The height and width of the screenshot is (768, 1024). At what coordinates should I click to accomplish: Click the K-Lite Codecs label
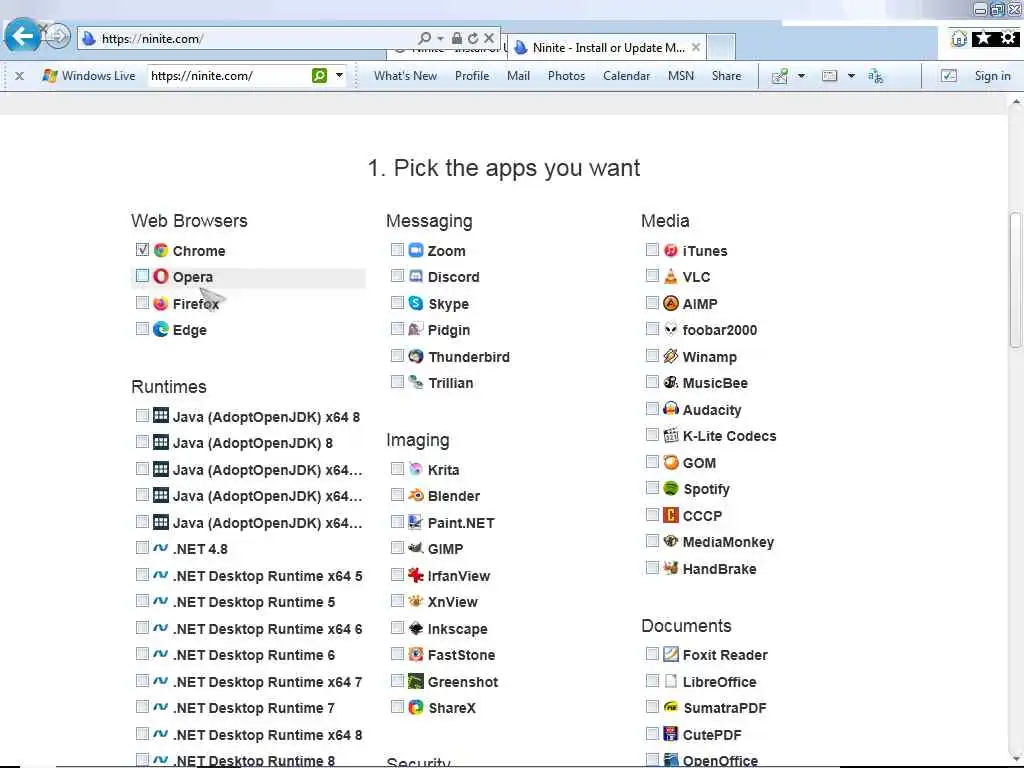click(729, 436)
